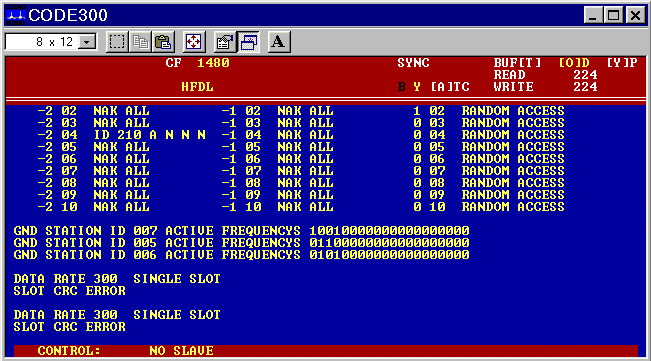This screenshot has height=361, width=651.
Task: Click 'GND STATION ID 007' line
Action: pyautogui.click(x=241, y=231)
